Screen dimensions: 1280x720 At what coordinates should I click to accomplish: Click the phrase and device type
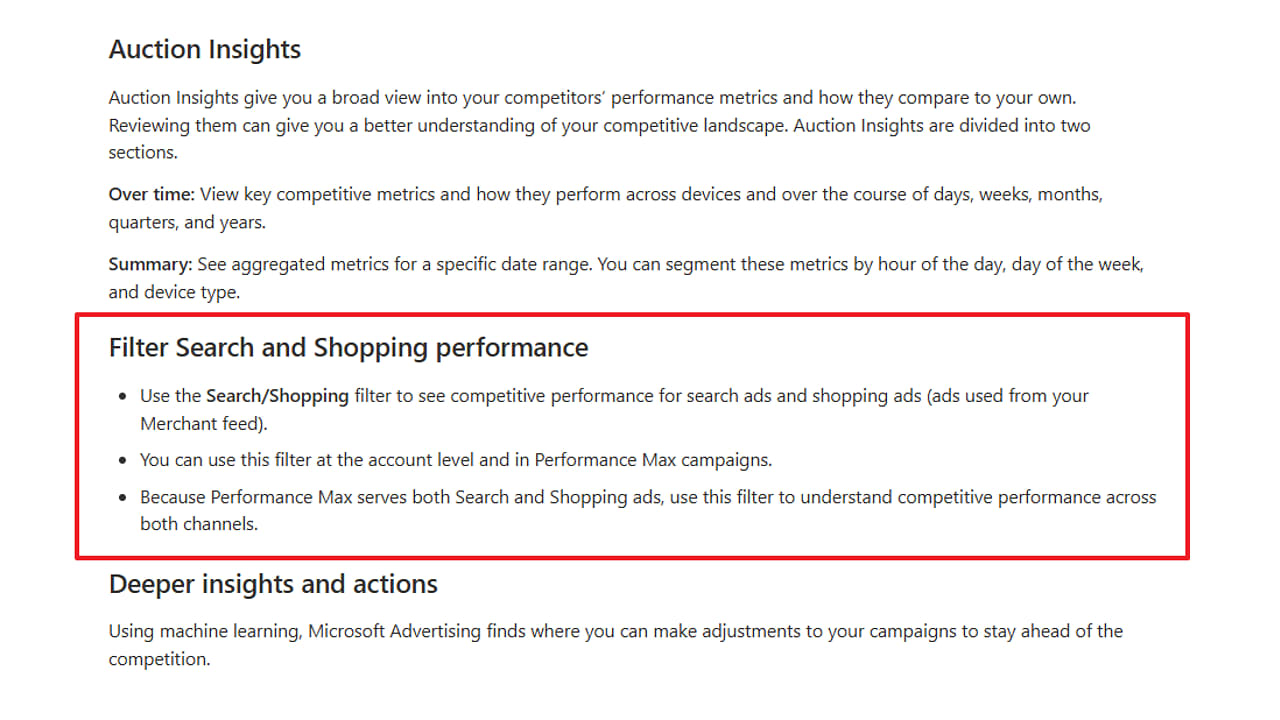[x=174, y=293]
